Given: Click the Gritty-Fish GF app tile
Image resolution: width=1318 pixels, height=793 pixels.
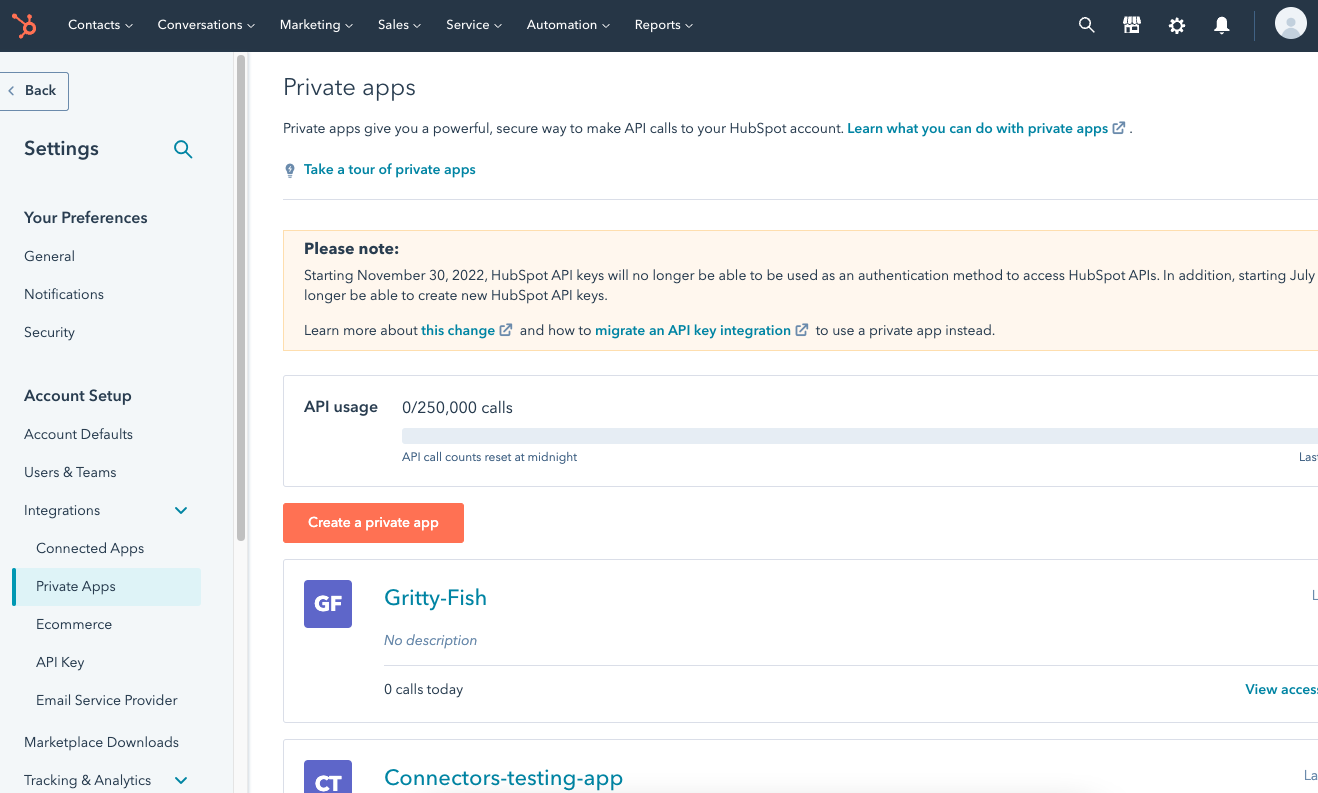Looking at the screenshot, I should click(x=328, y=604).
